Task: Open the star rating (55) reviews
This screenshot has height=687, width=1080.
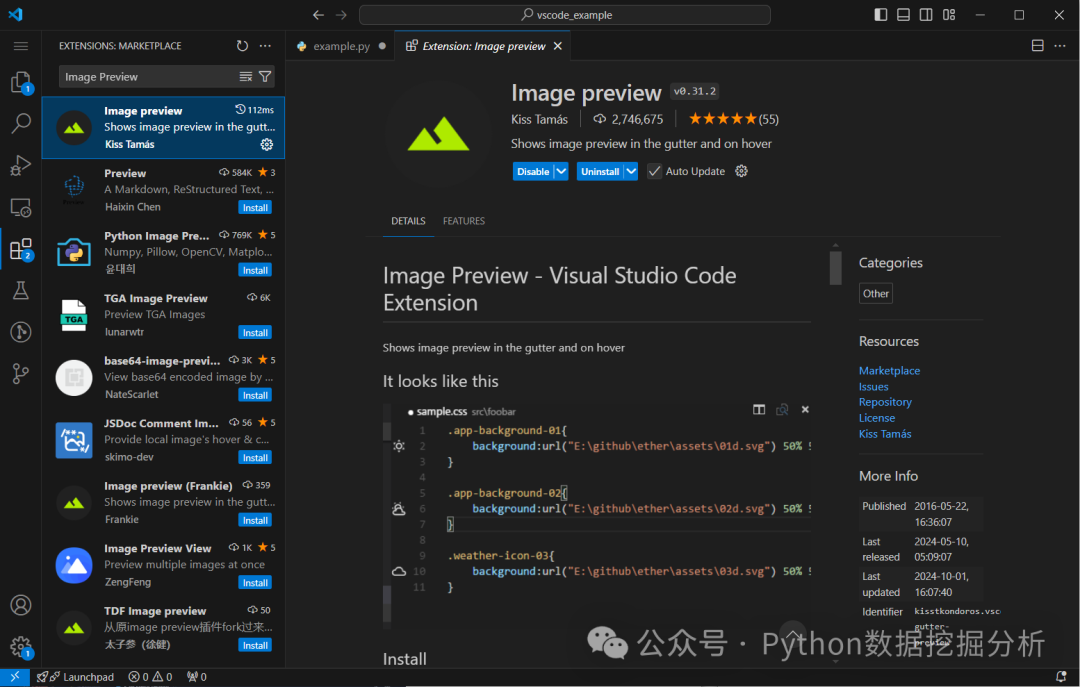Action: (734, 119)
